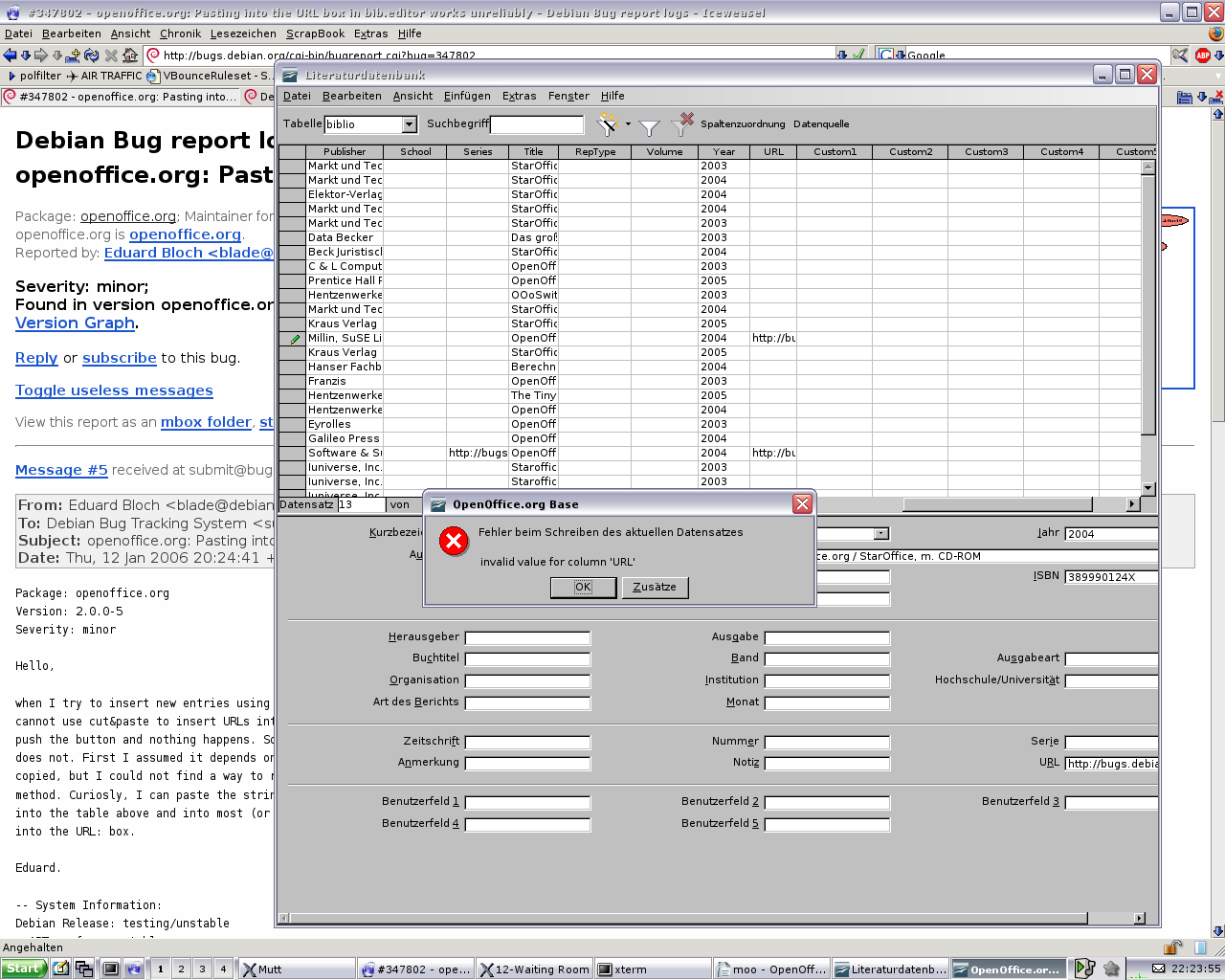Click the Suchbegriff search field

[x=537, y=124]
